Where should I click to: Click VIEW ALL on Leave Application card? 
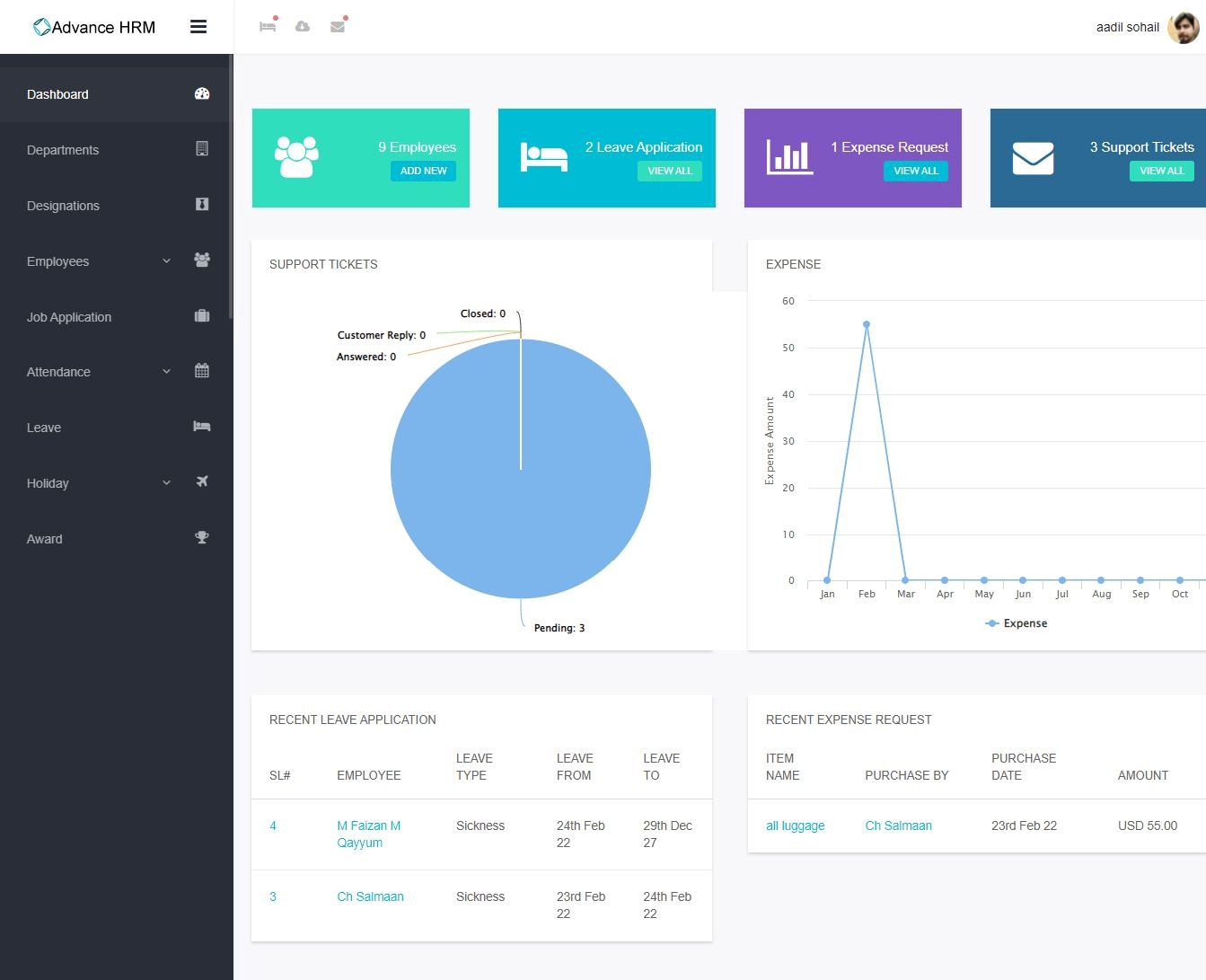[x=670, y=171]
